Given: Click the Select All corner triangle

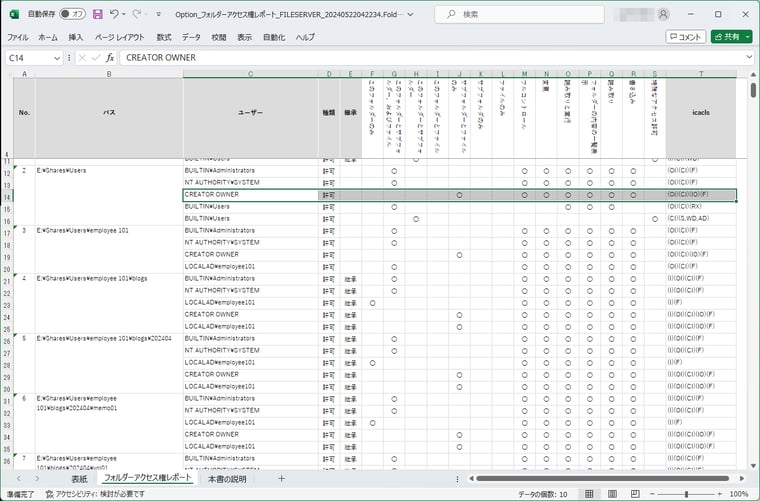Looking at the screenshot, I should click(x=7, y=74).
